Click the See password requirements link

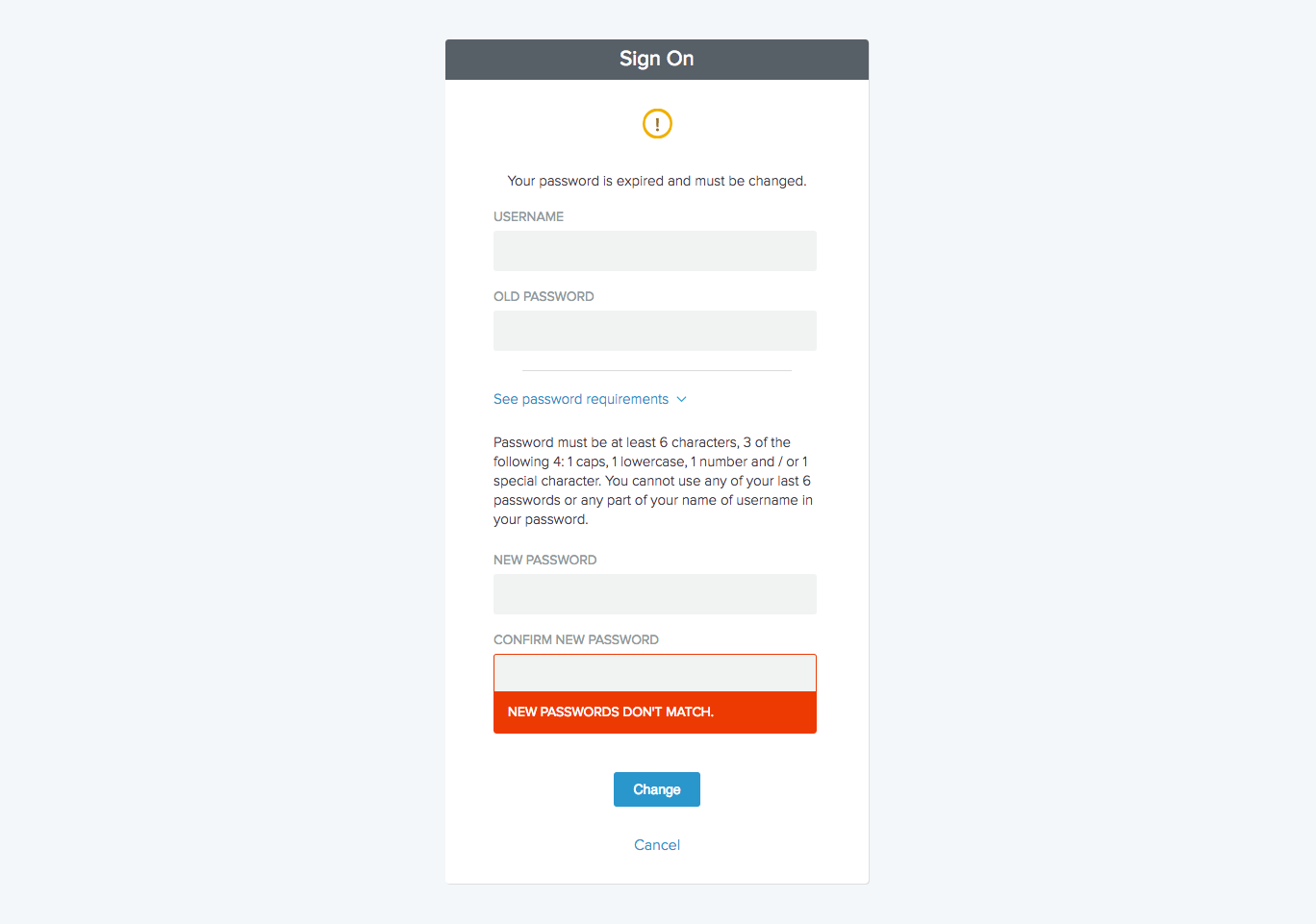pyautogui.click(x=580, y=399)
